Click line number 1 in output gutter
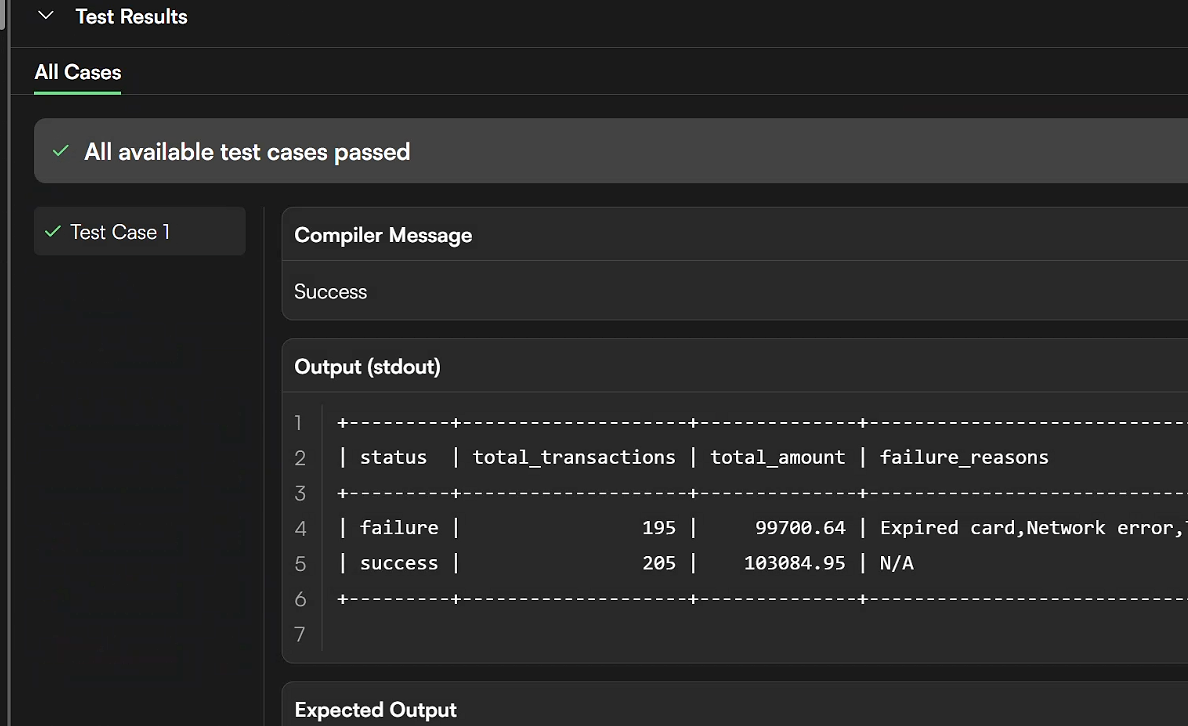 (298, 423)
